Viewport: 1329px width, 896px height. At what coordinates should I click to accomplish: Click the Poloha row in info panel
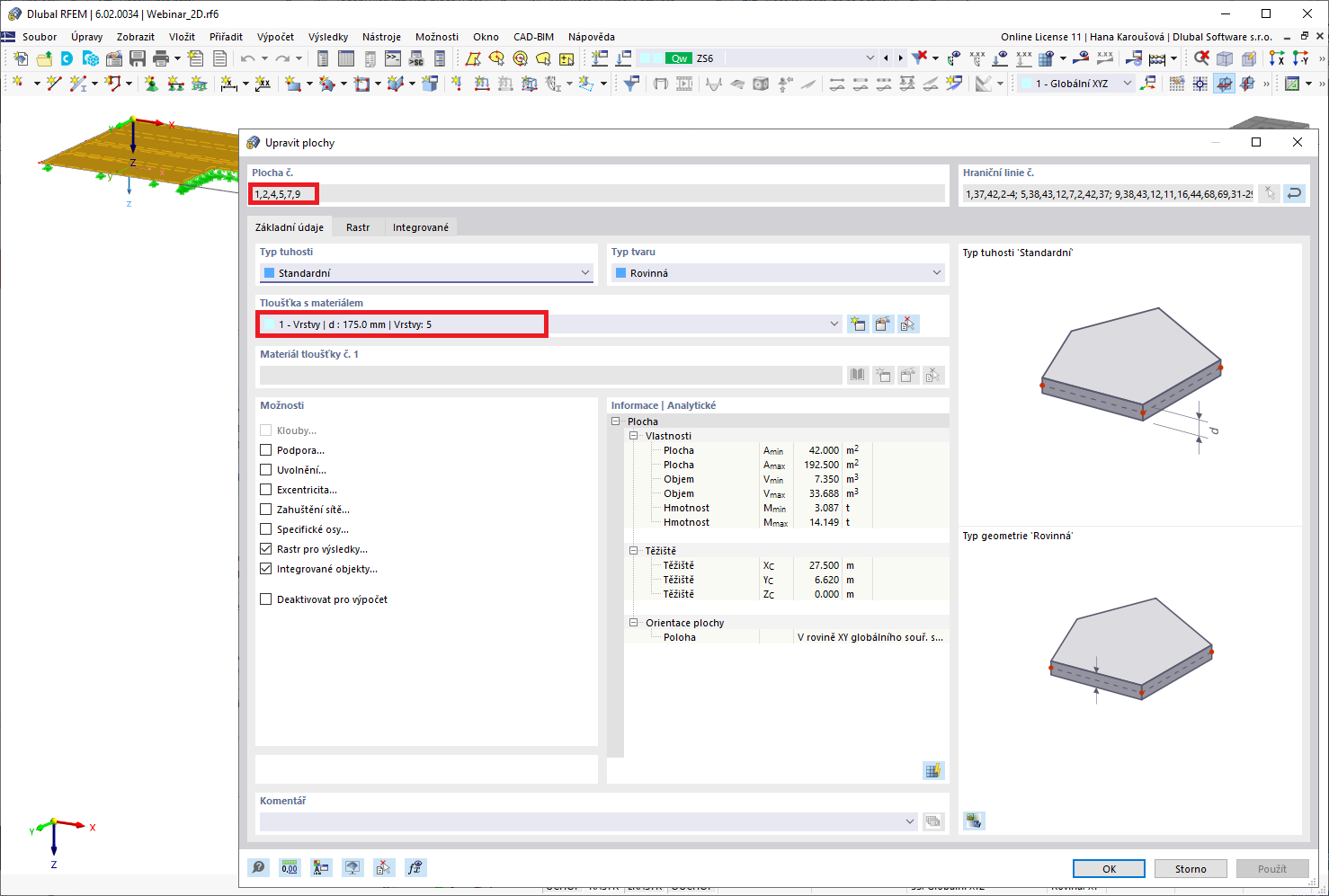pyautogui.click(x=787, y=637)
